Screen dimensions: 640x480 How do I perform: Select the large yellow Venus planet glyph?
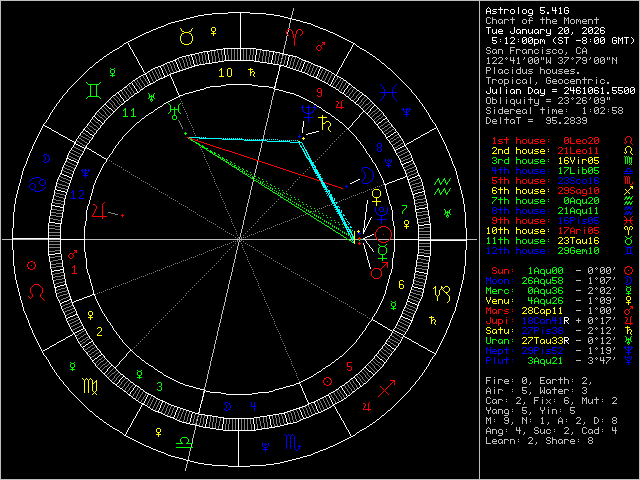[376, 197]
